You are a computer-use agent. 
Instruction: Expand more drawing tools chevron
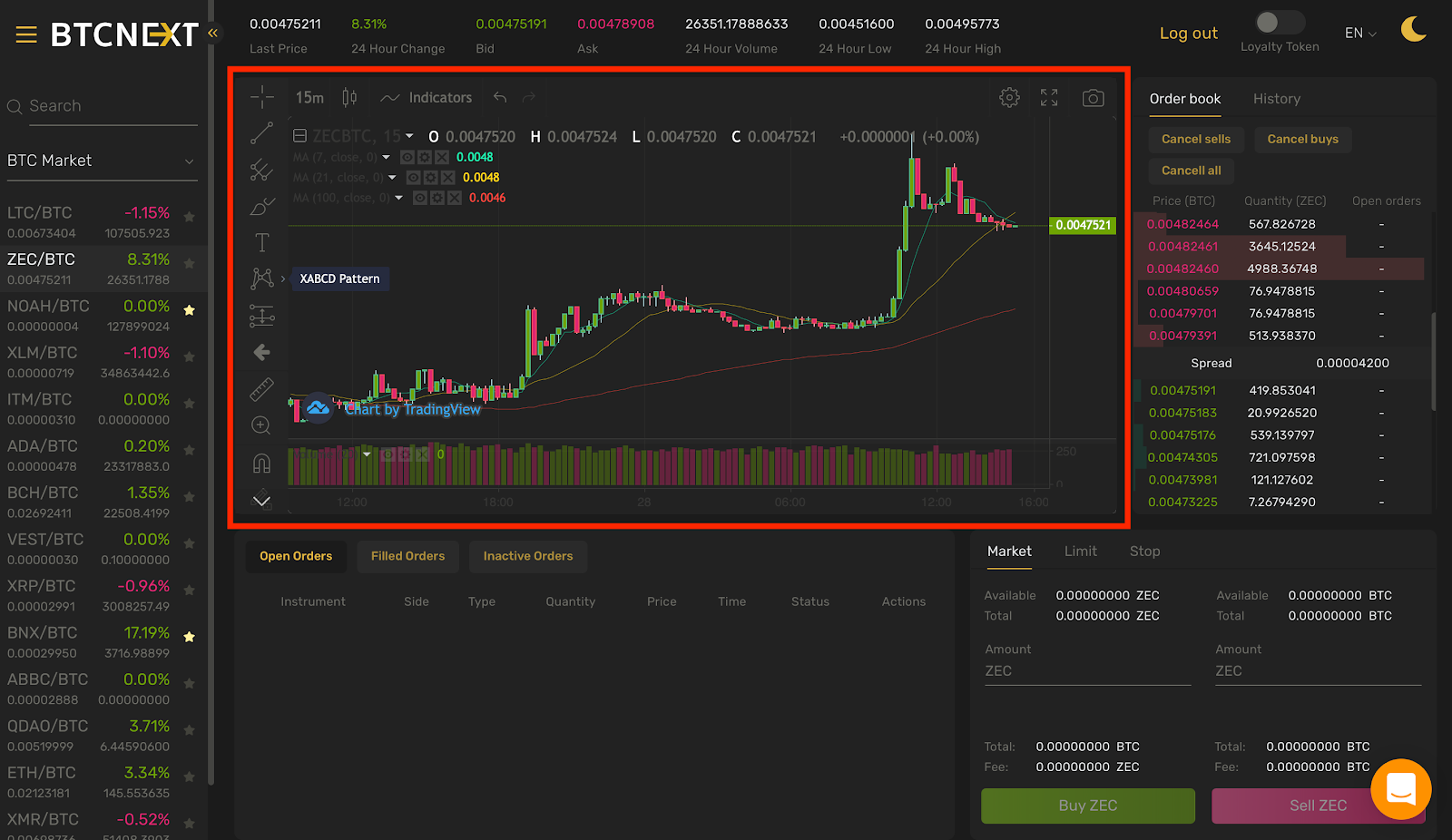pos(262,500)
